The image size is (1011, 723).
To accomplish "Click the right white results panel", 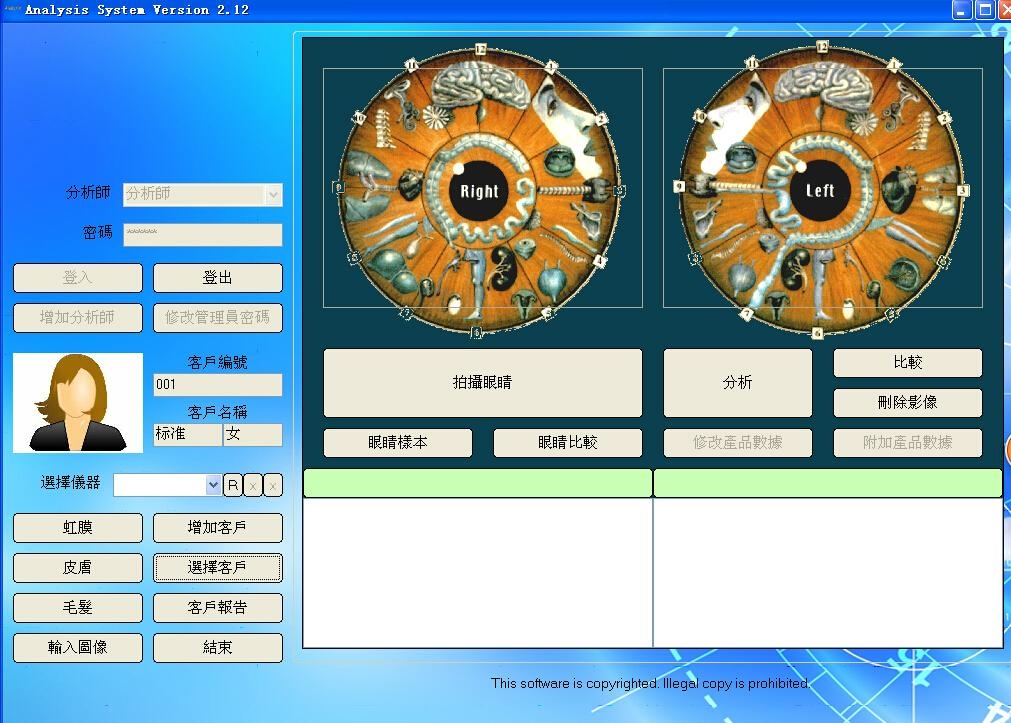I will coord(828,572).
